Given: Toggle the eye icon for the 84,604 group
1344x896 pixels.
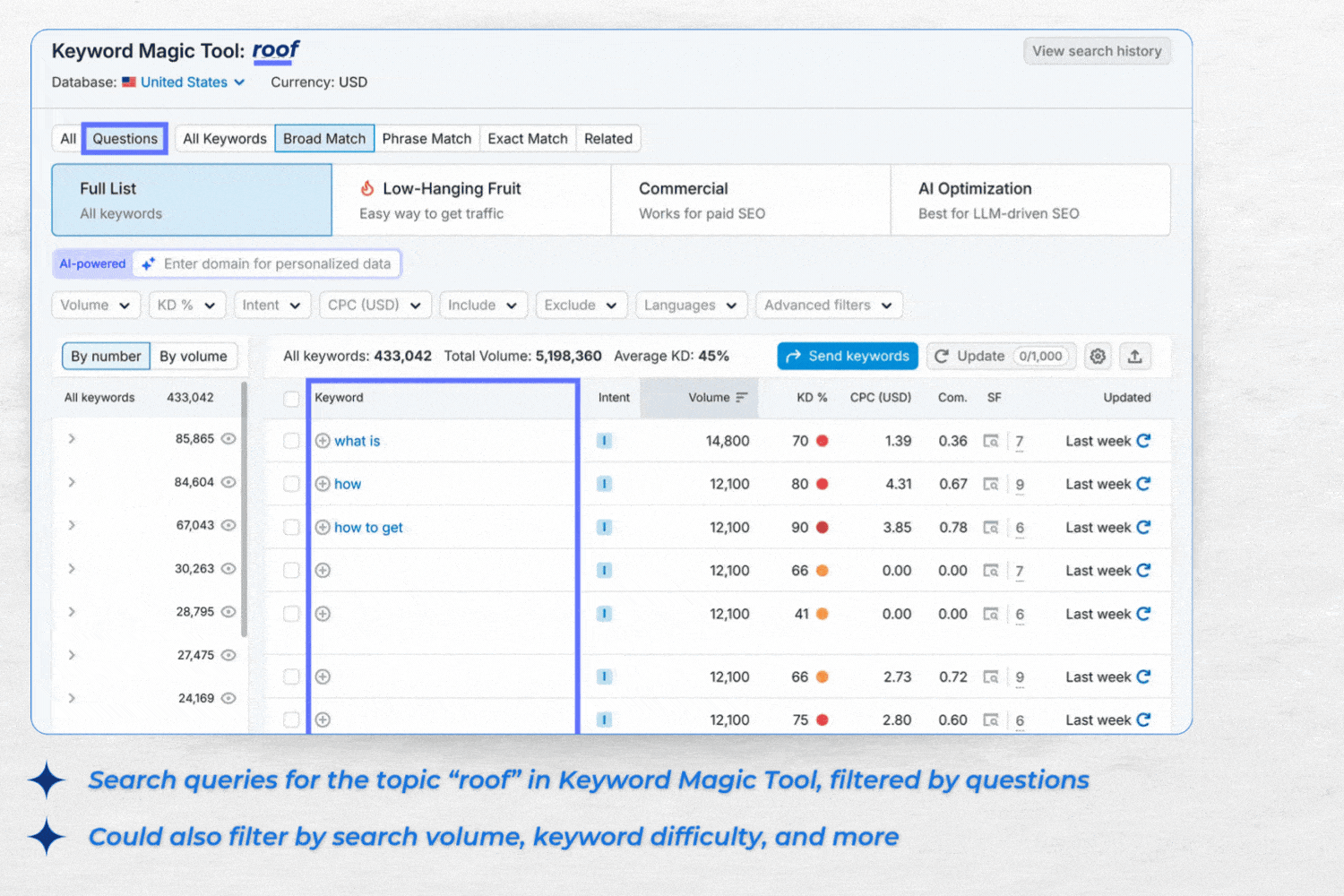Looking at the screenshot, I should [228, 482].
